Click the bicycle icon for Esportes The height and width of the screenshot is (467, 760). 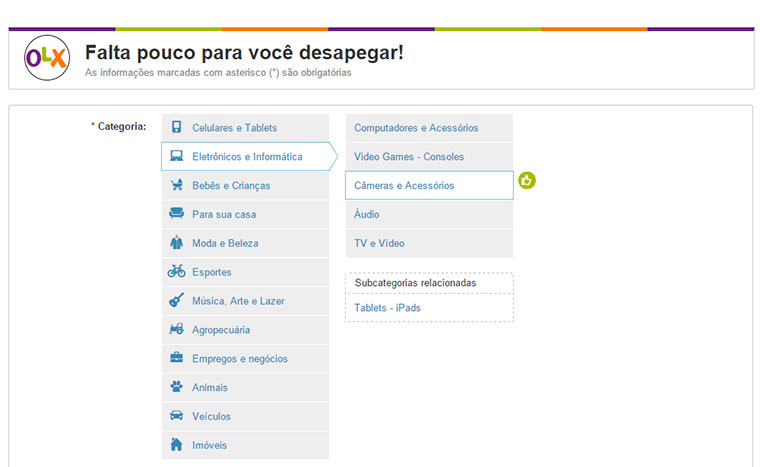point(176,272)
